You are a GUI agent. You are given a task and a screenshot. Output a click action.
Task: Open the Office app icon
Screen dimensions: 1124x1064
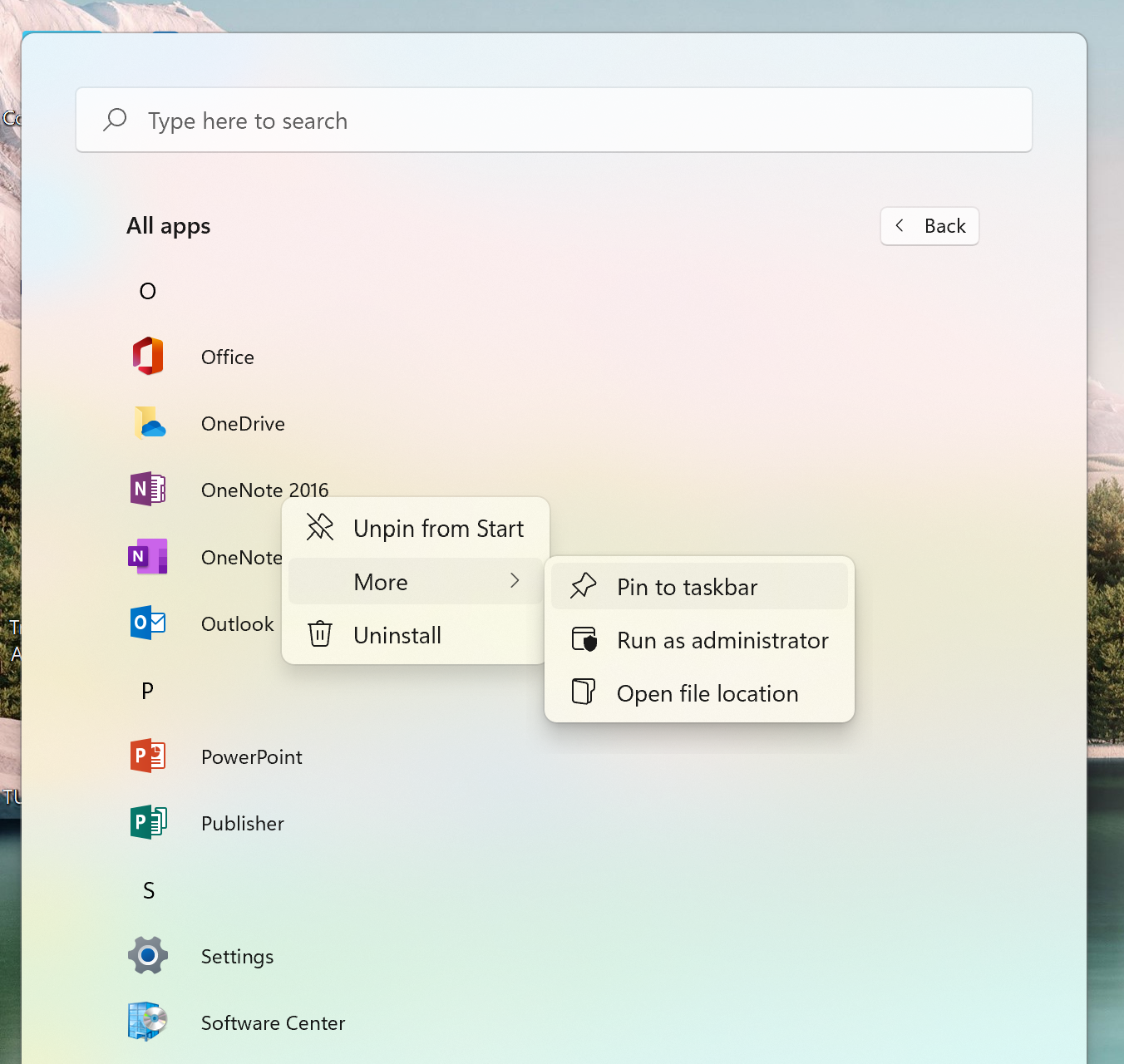click(148, 357)
